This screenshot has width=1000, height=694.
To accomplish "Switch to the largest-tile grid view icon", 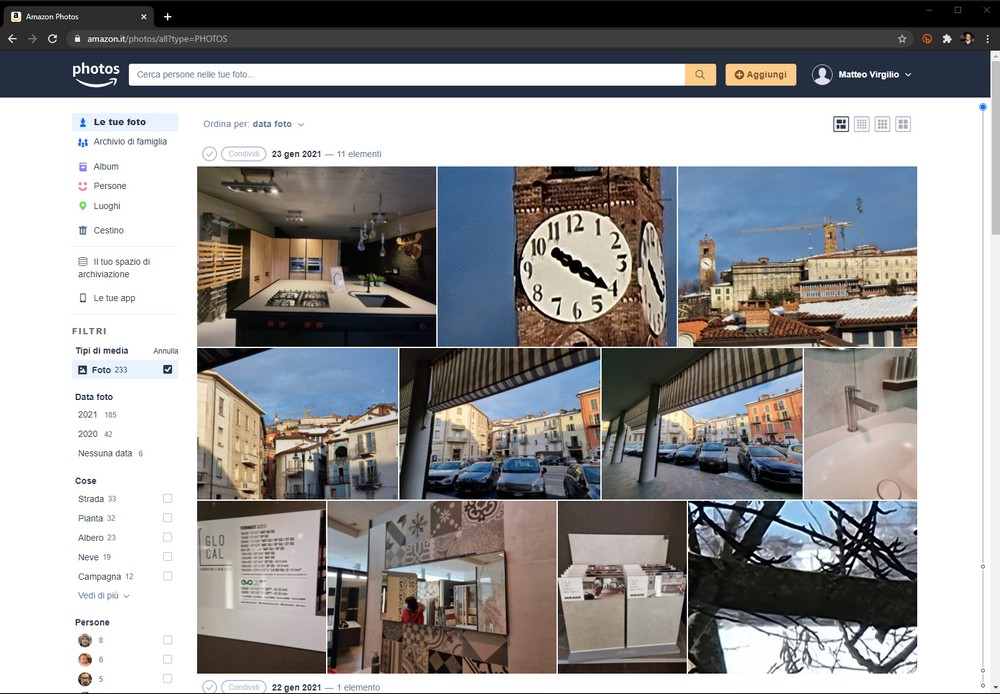I will pyautogui.click(x=903, y=124).
